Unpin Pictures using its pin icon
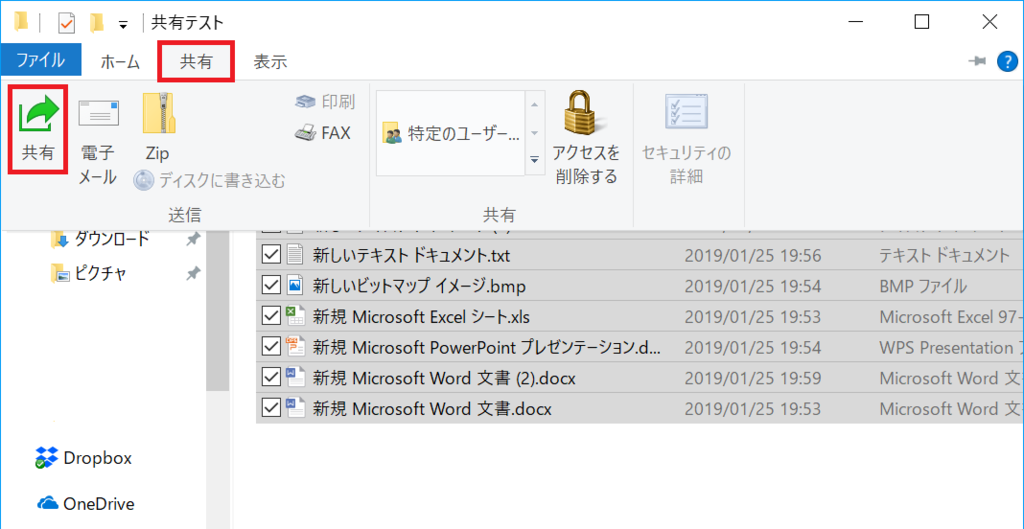 coord(193,274)
